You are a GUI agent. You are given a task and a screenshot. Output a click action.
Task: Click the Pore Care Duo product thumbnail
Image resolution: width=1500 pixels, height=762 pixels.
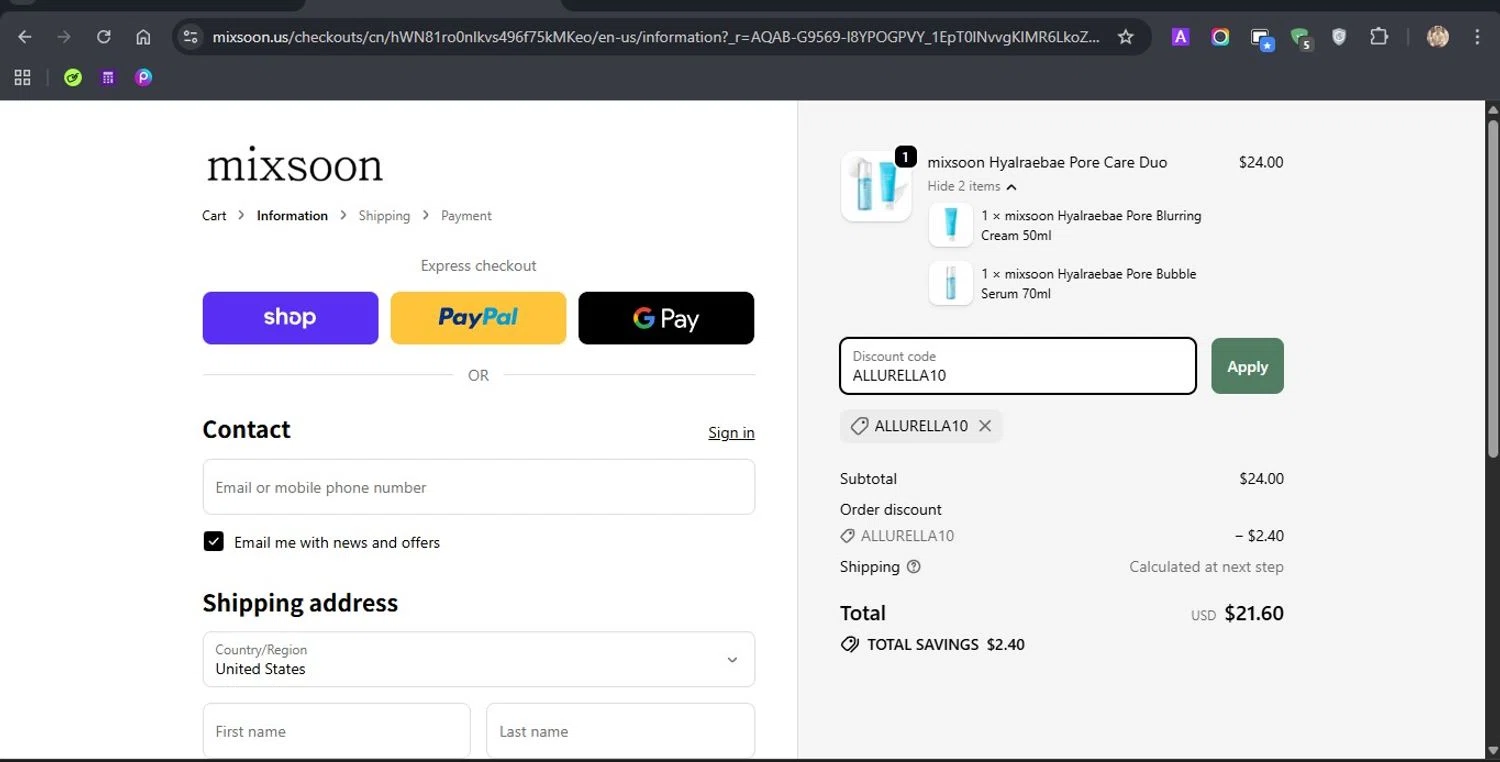876,186
